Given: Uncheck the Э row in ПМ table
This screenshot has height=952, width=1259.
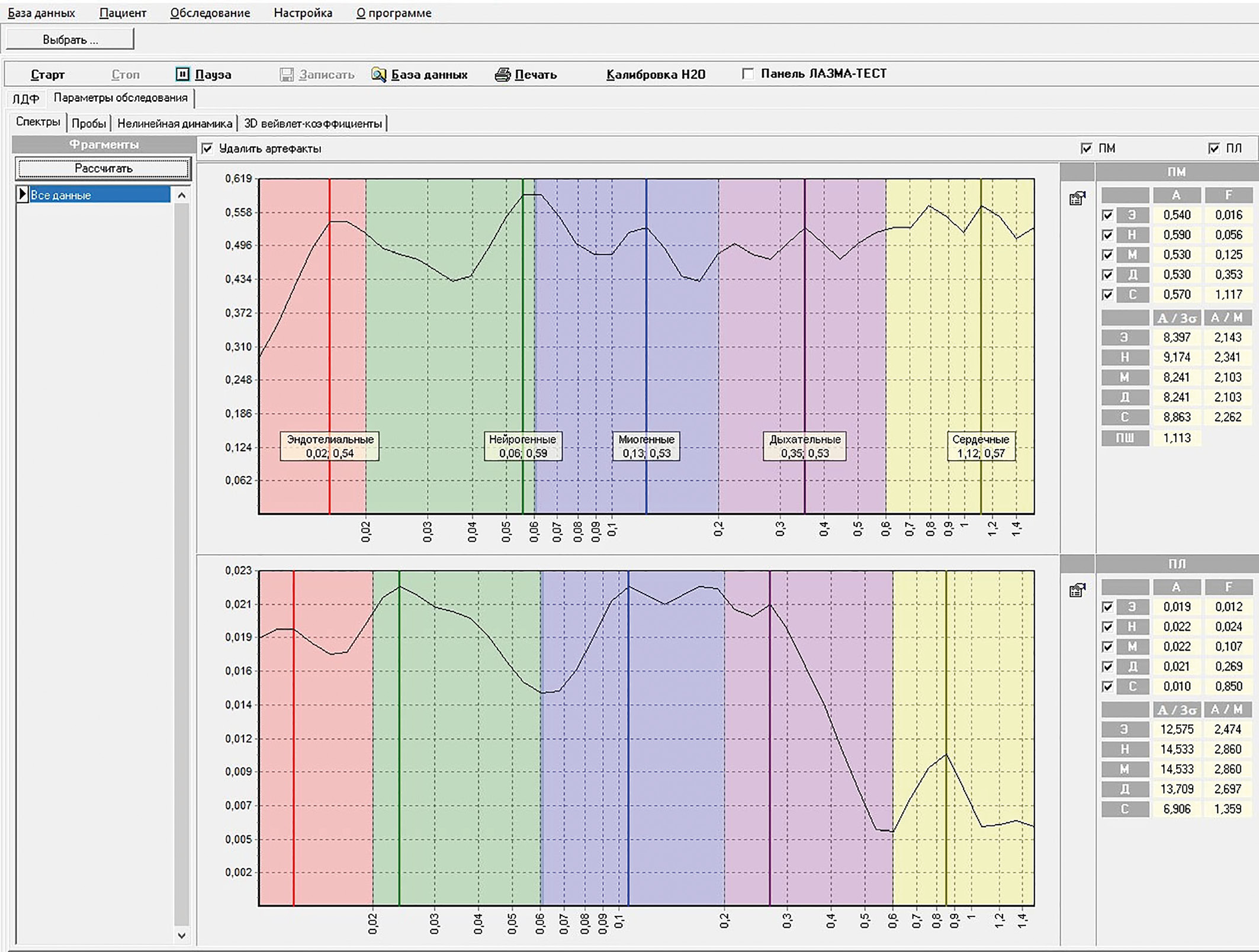Looking at the screenshot, I should click(1107, 215).
